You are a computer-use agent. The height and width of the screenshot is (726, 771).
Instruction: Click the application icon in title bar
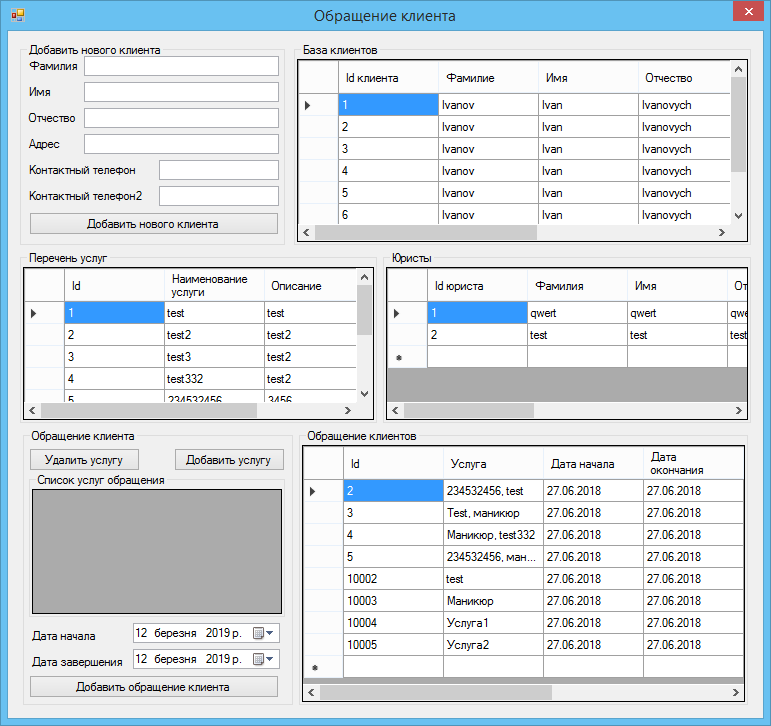[18, 15]
